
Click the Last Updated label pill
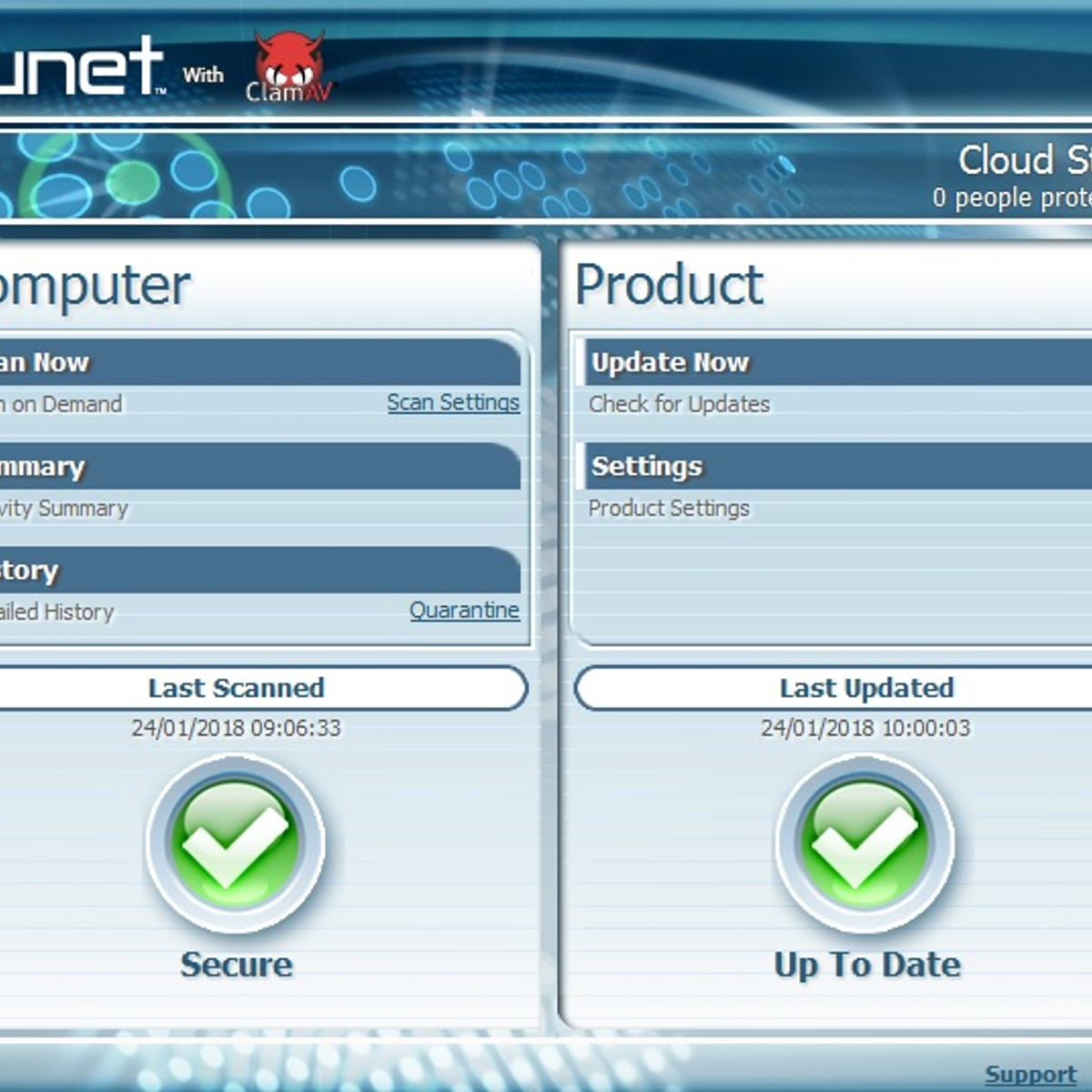pyautogui.click(x=866, y=688)
